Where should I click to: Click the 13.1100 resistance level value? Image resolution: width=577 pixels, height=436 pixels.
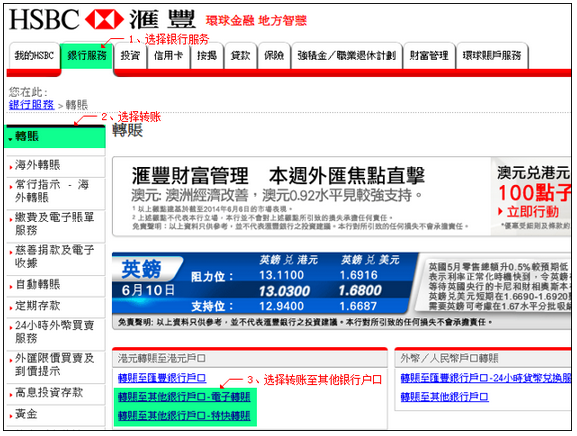(282, 275)
